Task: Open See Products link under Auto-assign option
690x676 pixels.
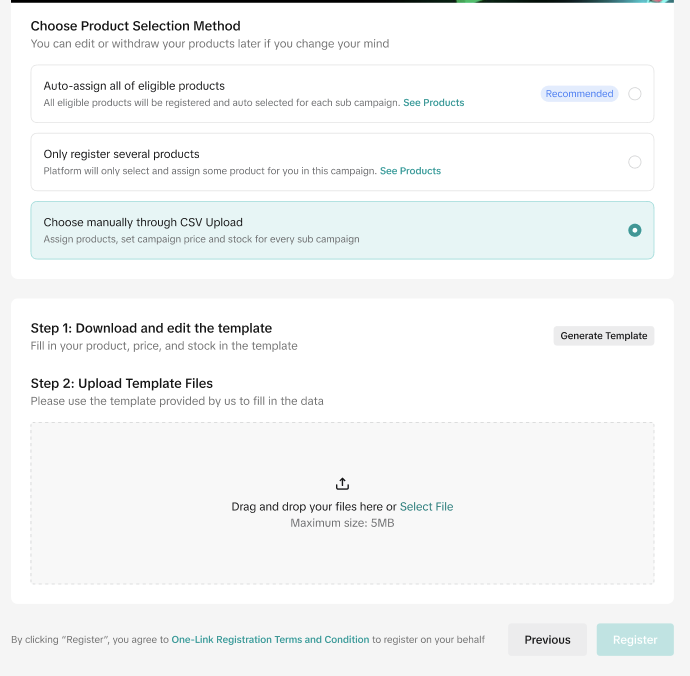Action: (x=433, y=103)
